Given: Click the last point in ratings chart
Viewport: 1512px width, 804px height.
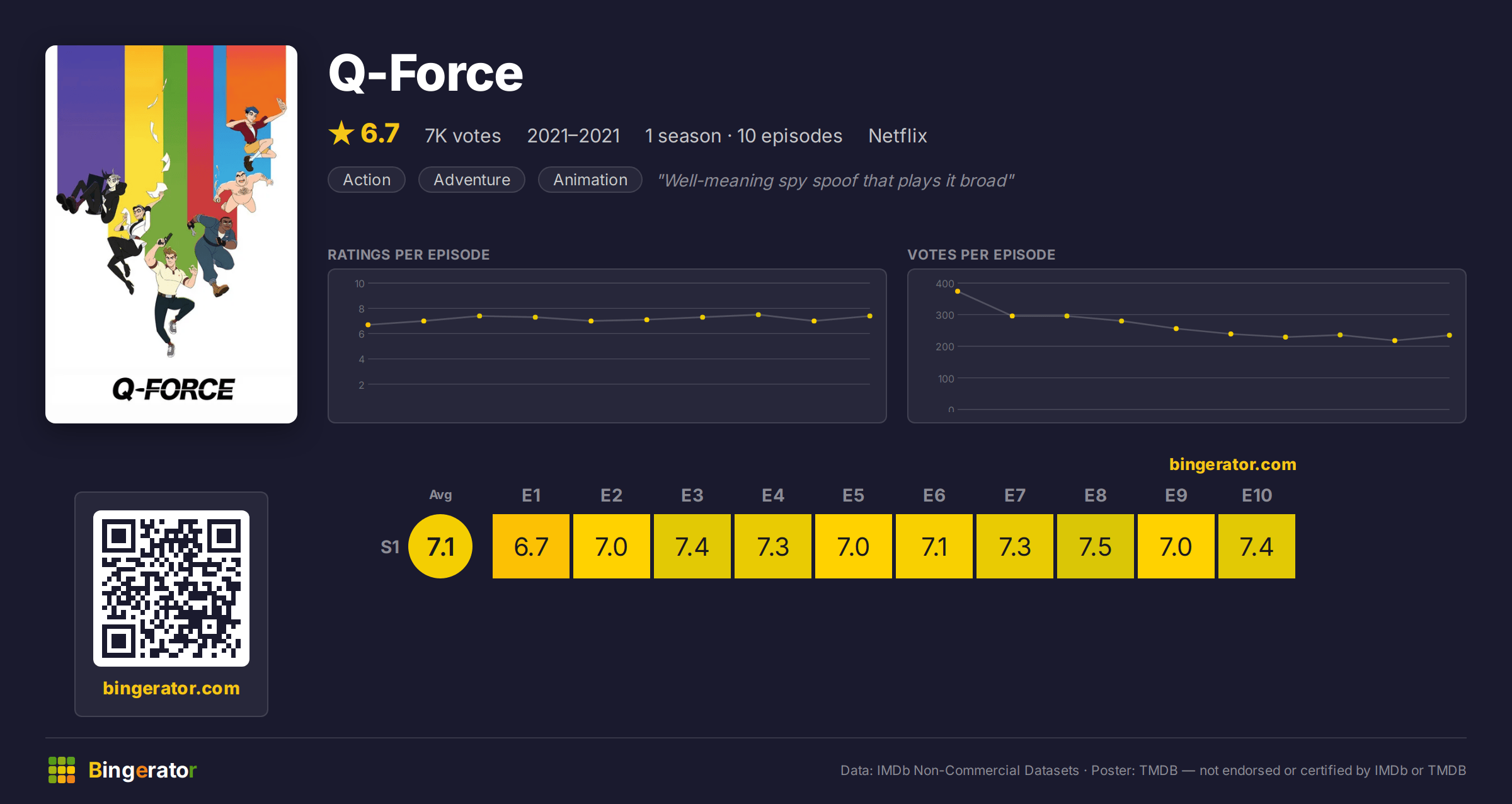Looking at the screenshot, I should tap(870, 316).
